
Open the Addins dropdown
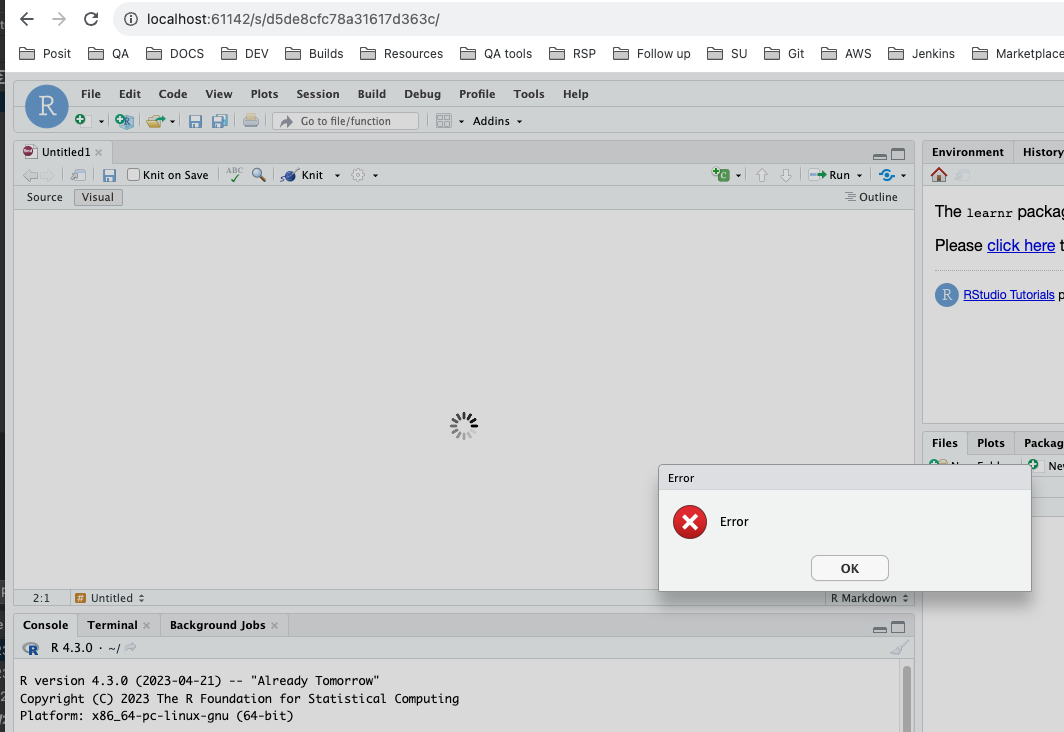(x=492, y=120)
